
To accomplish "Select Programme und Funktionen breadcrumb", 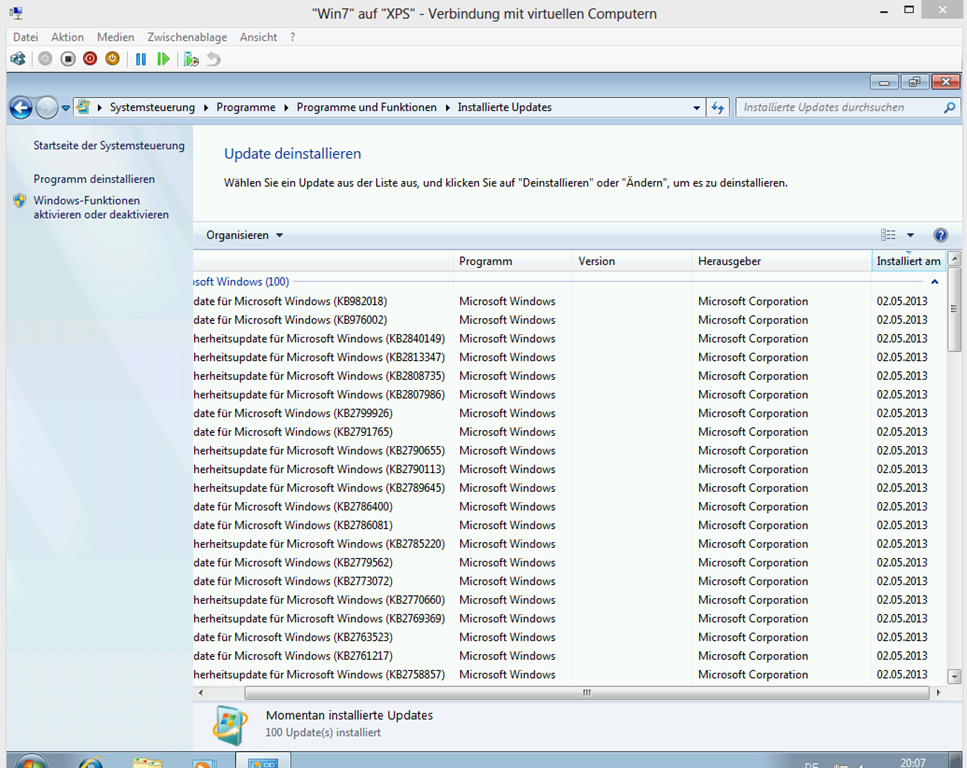I will click(x=366, y=107).
